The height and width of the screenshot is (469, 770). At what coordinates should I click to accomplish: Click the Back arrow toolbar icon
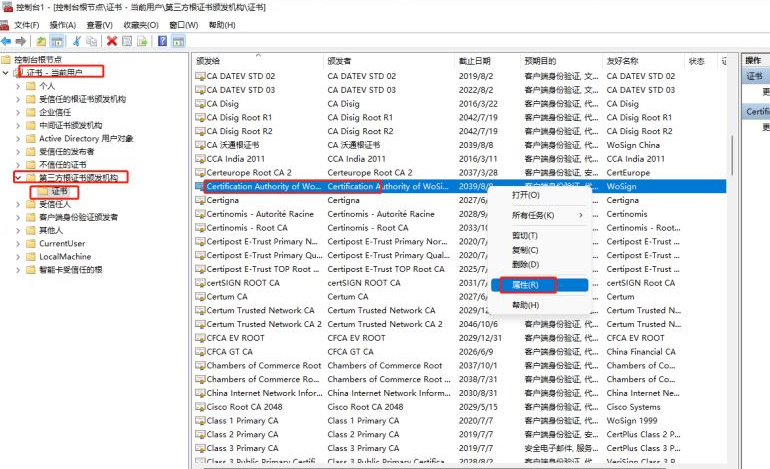(7, 41)
